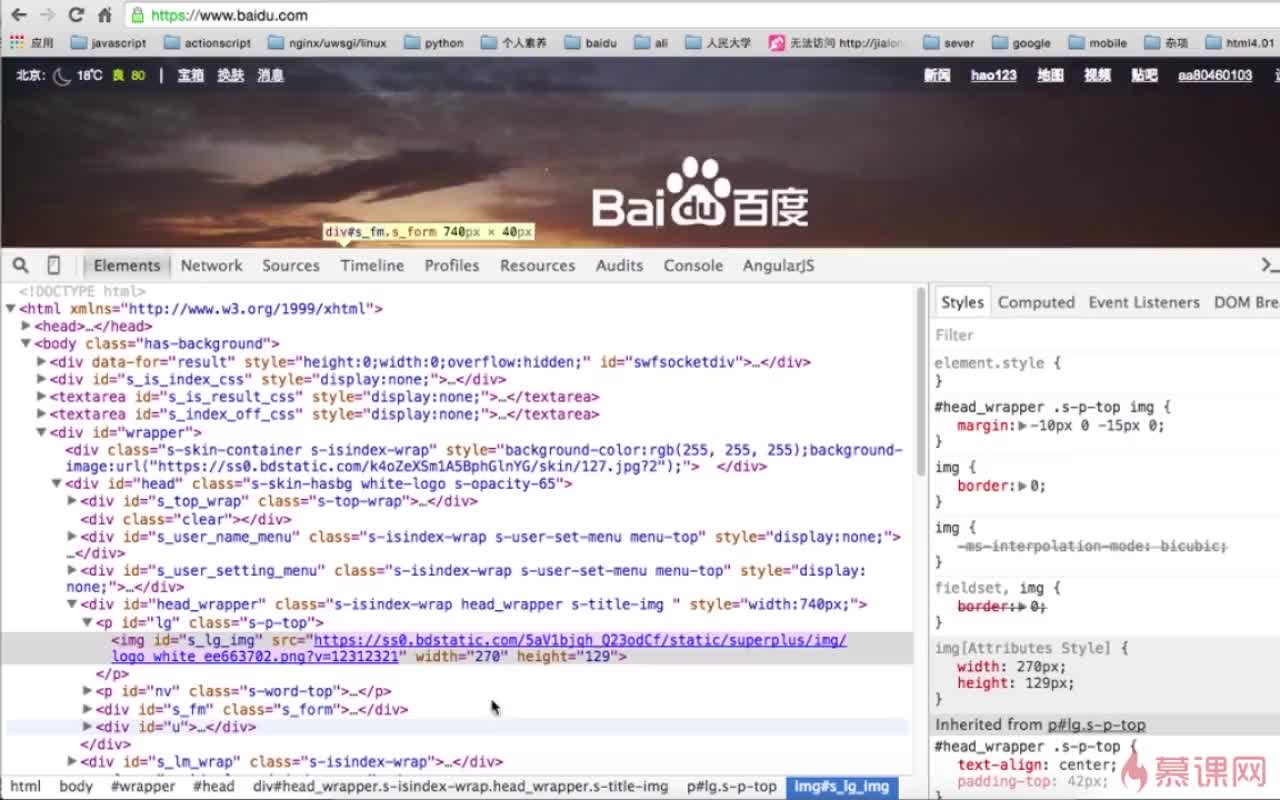This screenshot has width=1280, height=800.
Task: Expand the p id nv node
Action: (x=87, y=691)
